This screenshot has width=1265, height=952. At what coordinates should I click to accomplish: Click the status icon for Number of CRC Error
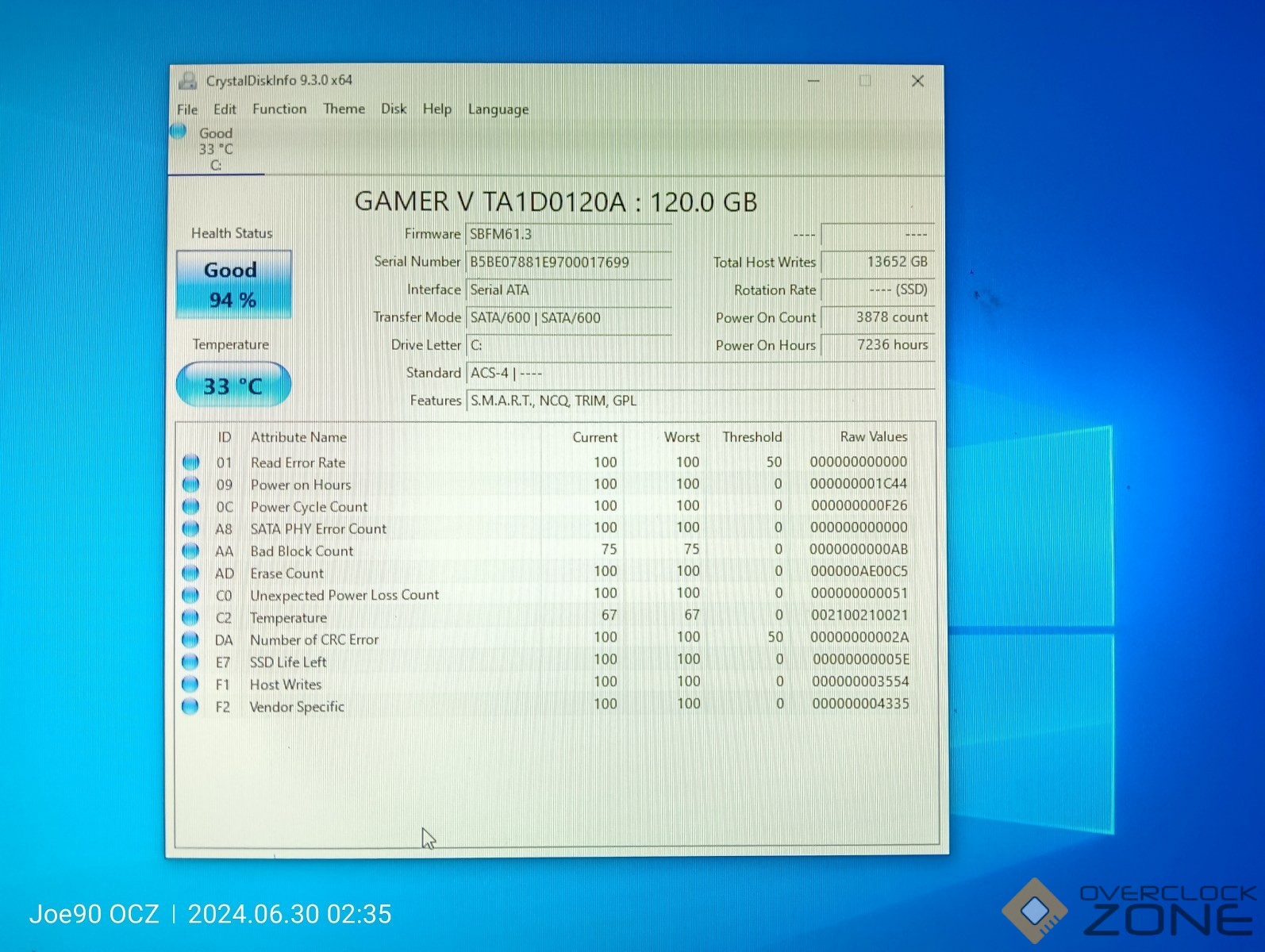tap(190, 639)
